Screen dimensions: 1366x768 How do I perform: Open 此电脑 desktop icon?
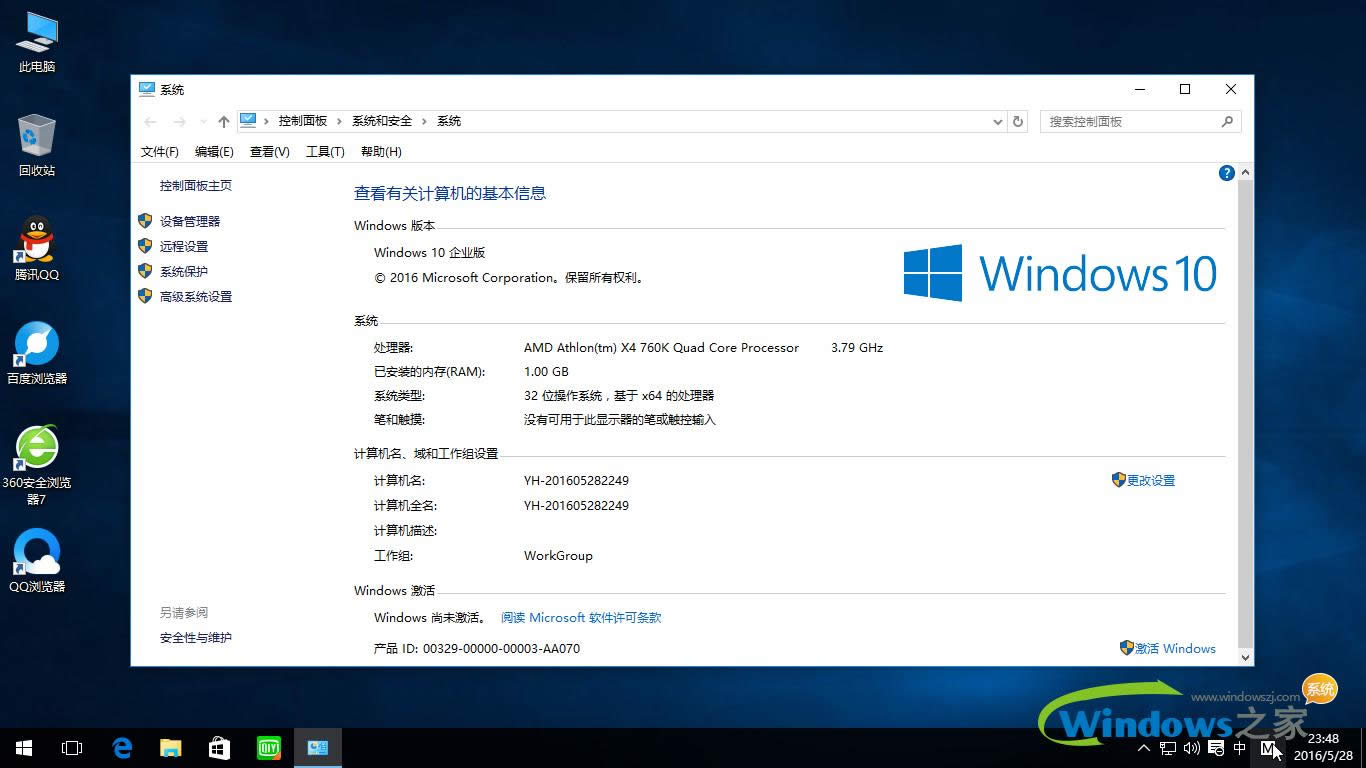click(x=36, y=33)
